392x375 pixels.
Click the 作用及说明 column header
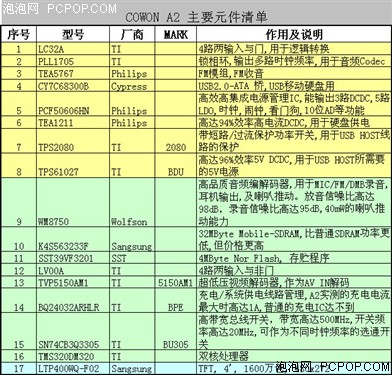[294, 34]
